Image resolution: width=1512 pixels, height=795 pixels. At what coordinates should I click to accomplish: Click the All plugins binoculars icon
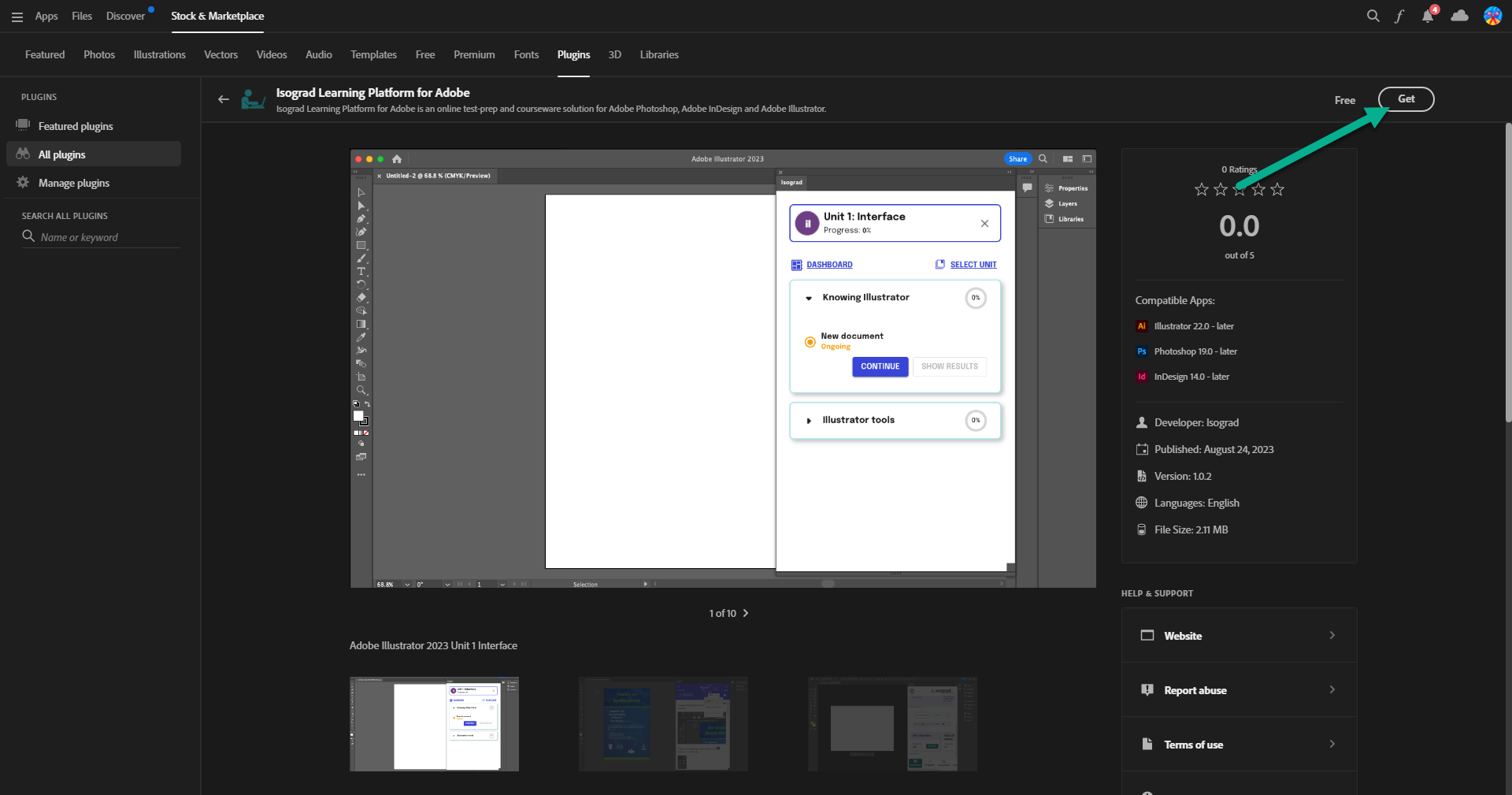click(x=23, y=154)
